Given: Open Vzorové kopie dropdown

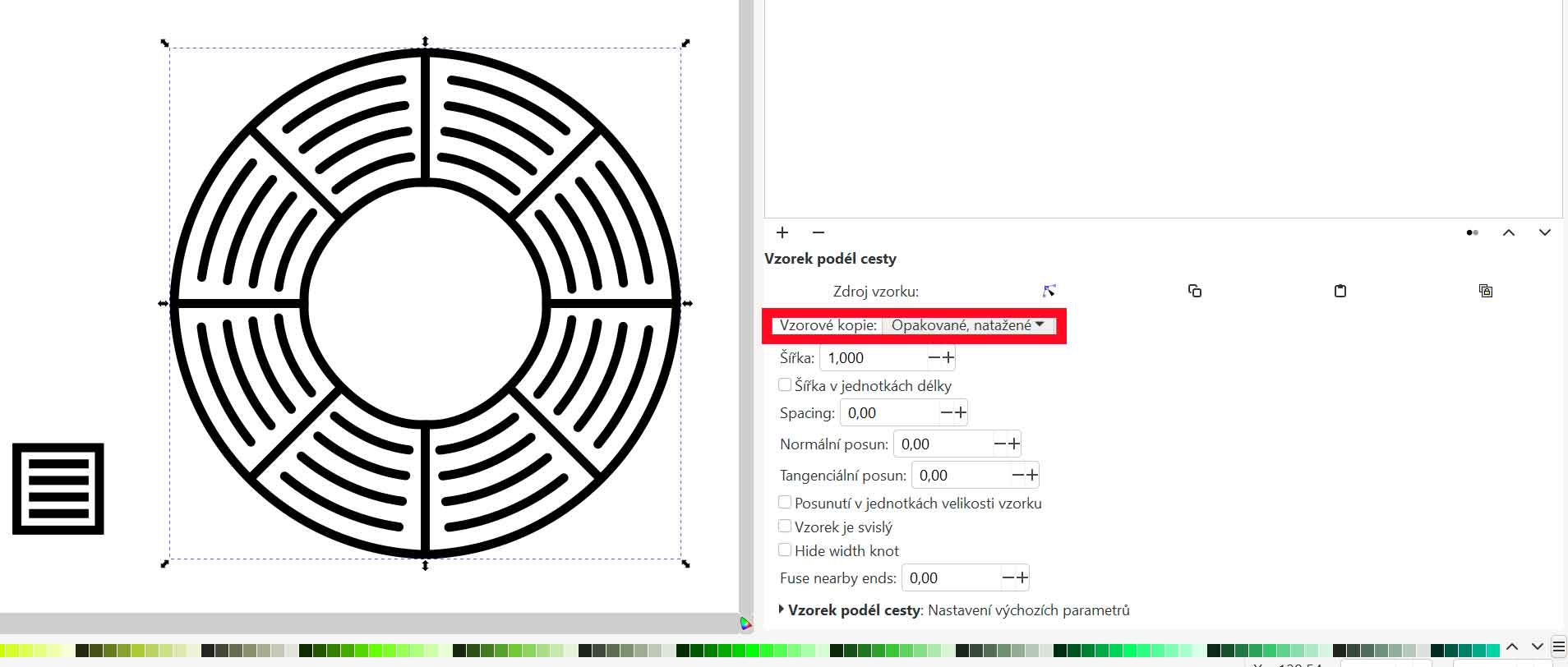Looking at the screenshot, I should coord(967,325).
